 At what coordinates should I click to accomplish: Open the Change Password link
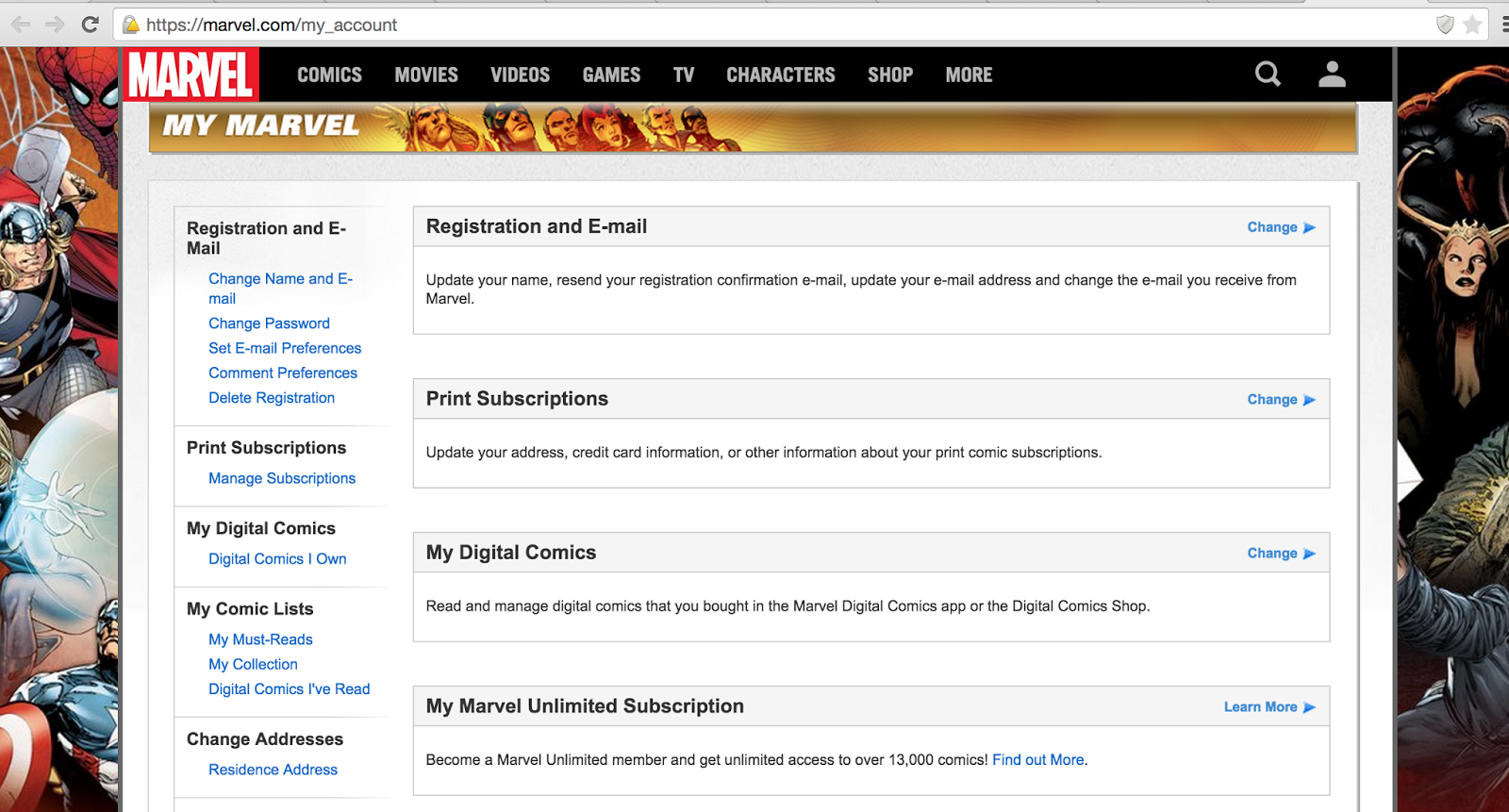(x=269, y=323)
